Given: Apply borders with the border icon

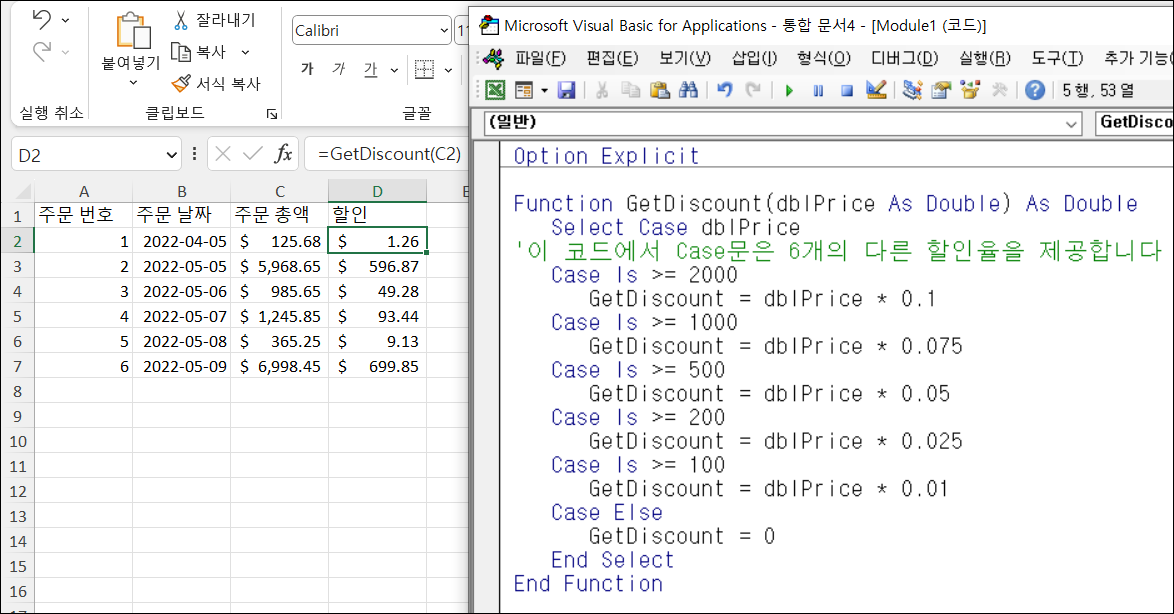Looking at the screenshot, I should (424, 70).
